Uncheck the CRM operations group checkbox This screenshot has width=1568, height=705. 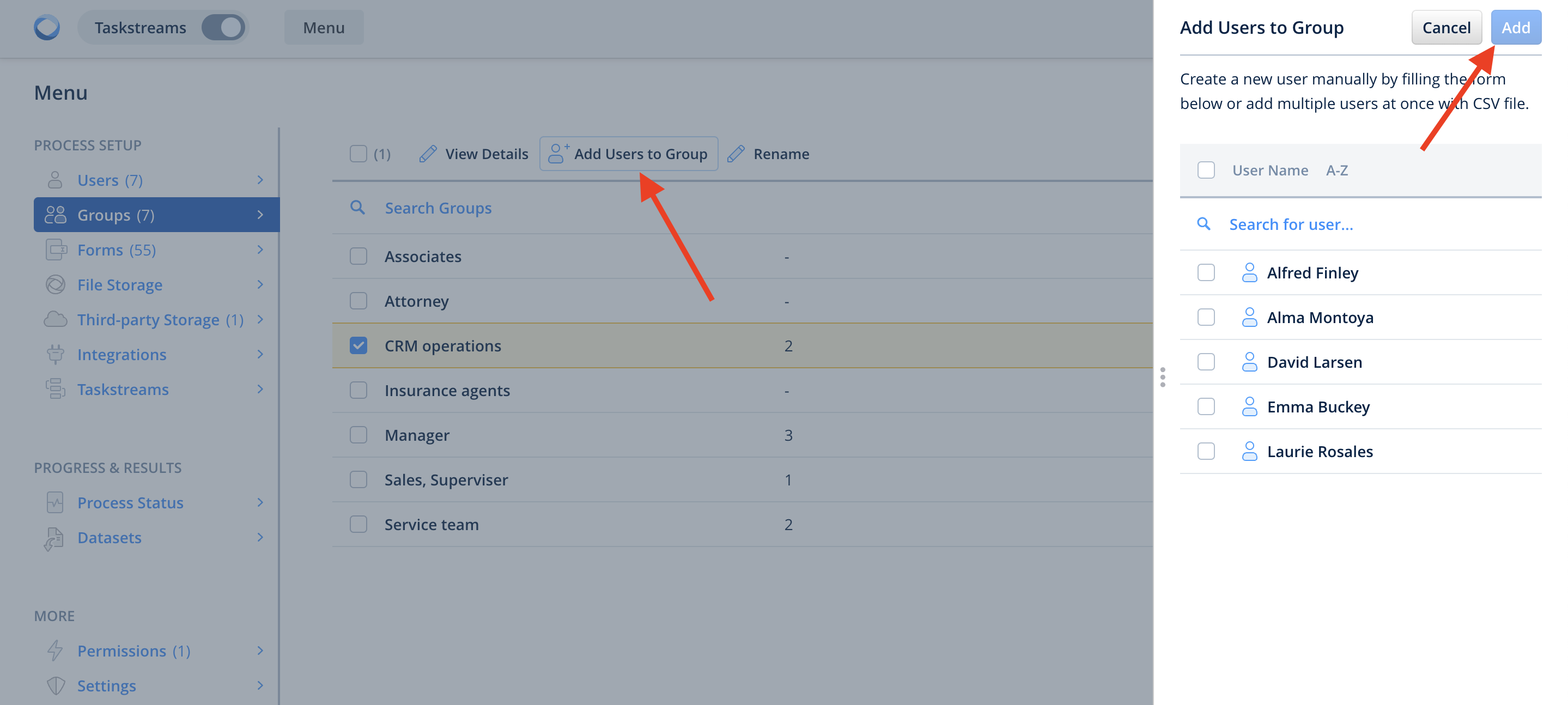[x=358, y=345]
